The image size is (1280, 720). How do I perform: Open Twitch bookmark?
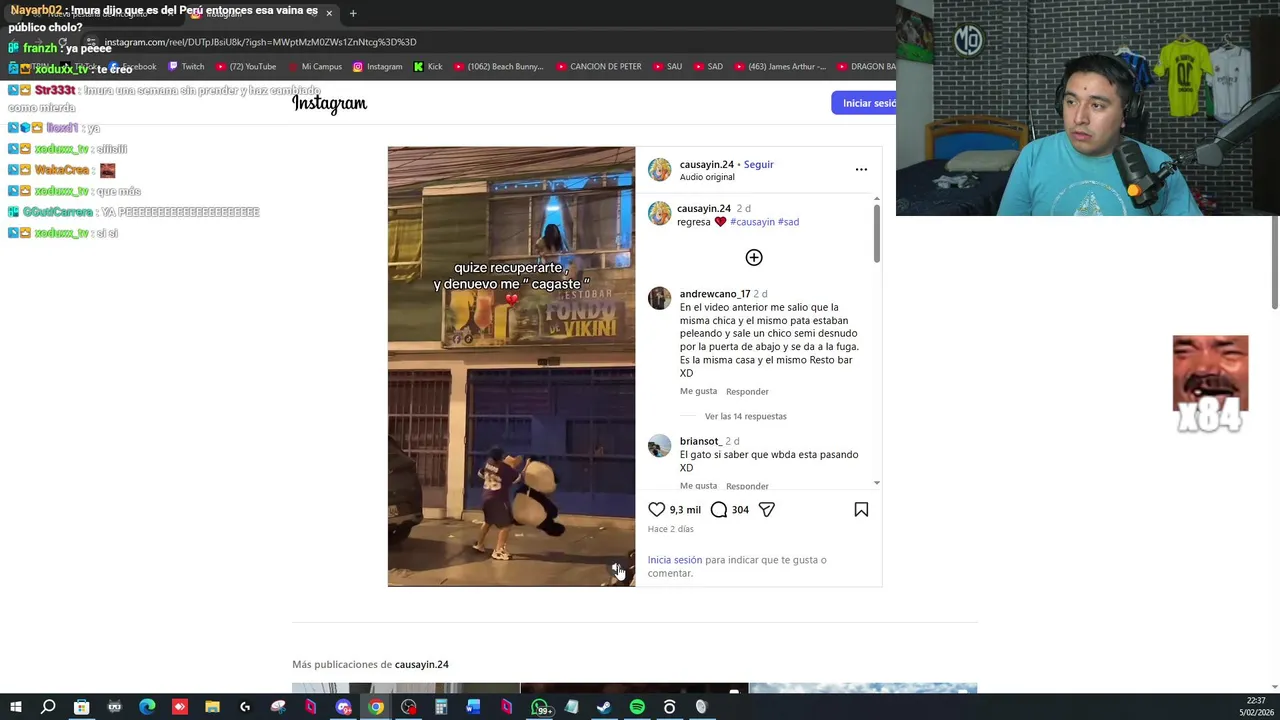(186, 67)
